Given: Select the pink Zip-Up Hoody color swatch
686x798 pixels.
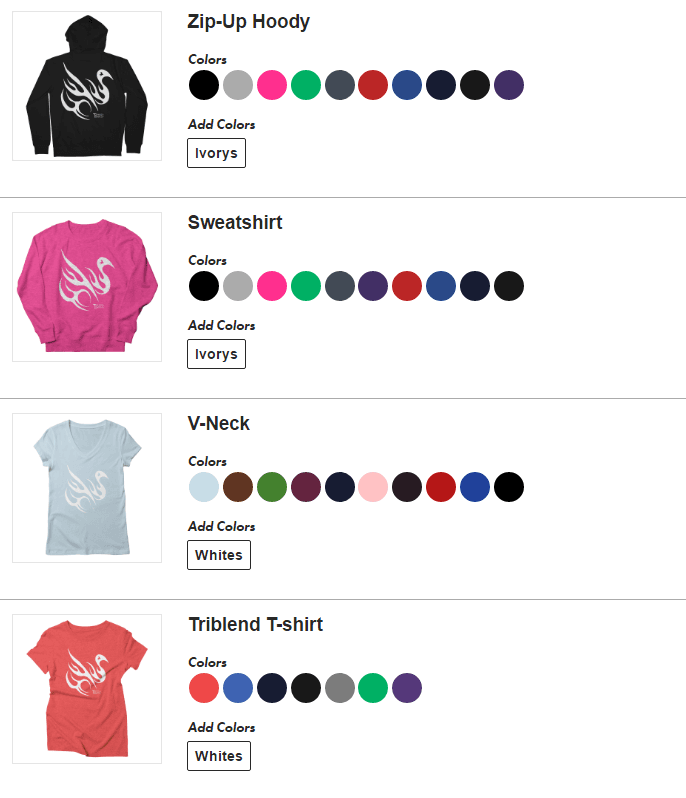Looking at the screenshot, I should tap(272, 85).
